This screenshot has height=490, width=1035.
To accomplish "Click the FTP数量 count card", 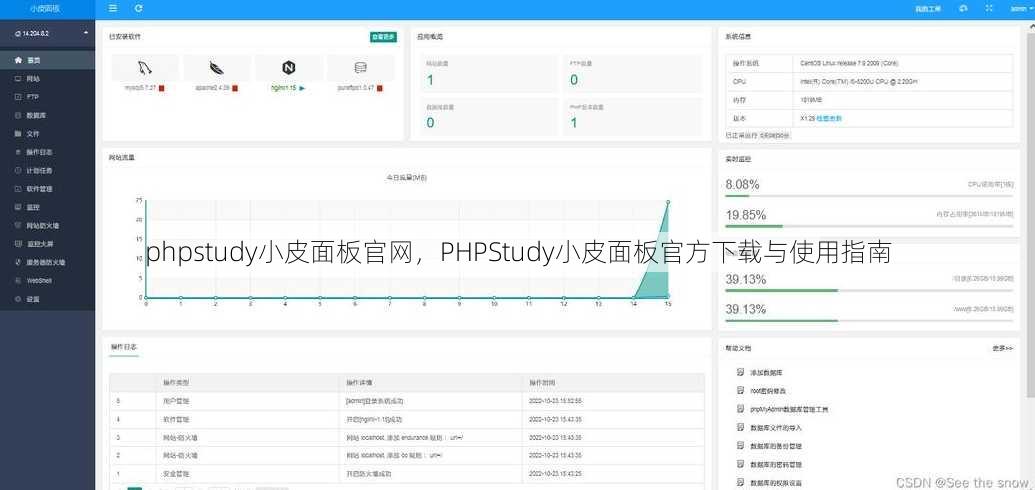I will point(633,73).
